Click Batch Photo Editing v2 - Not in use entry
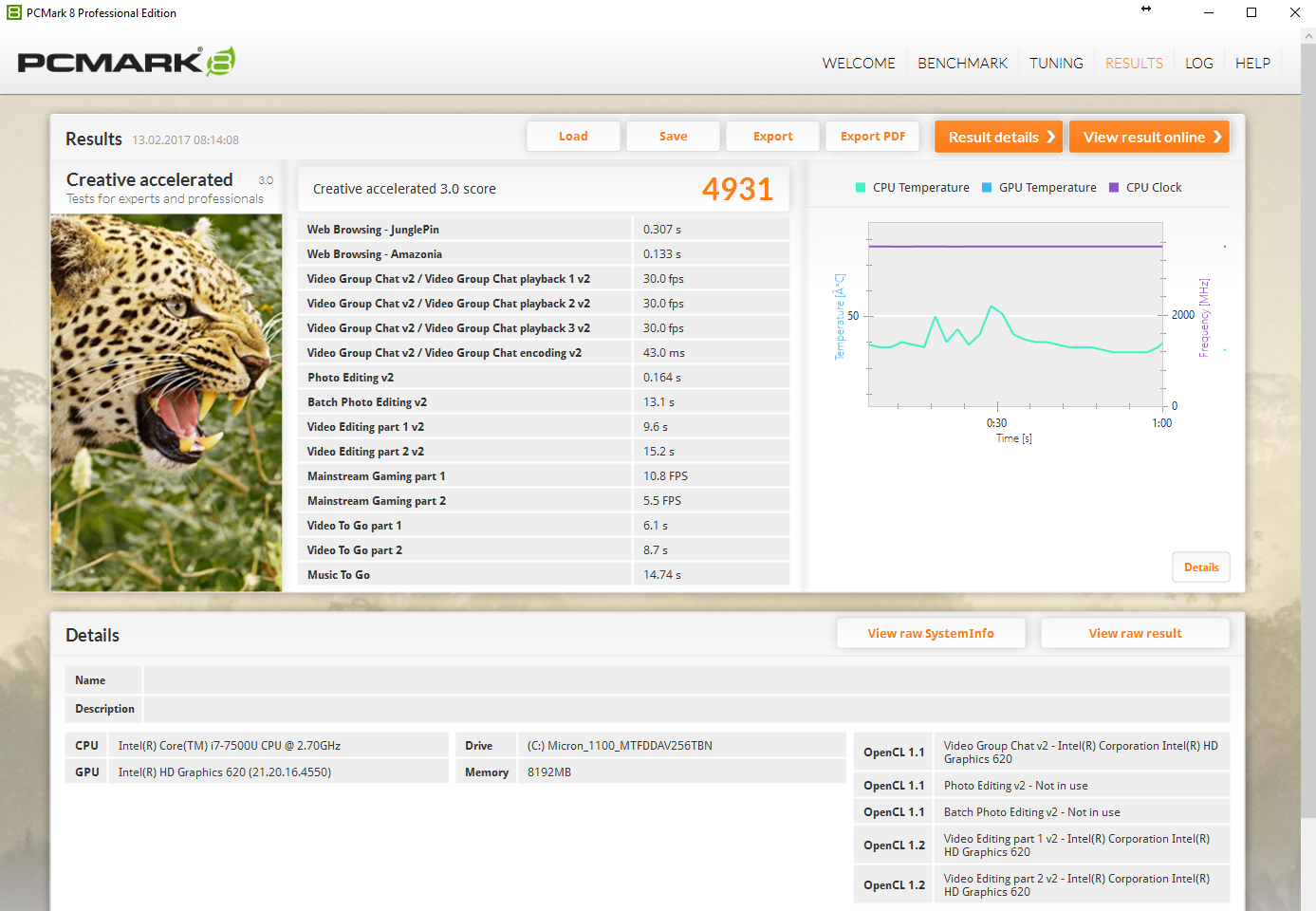 click(x=1032, y=812)
